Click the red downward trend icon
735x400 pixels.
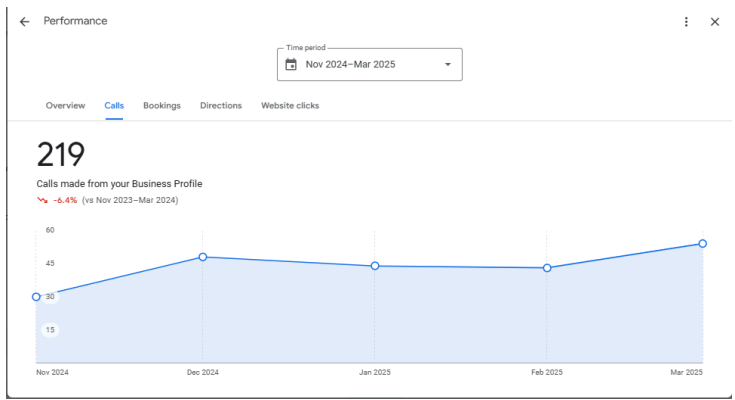(x=42, y=200)
